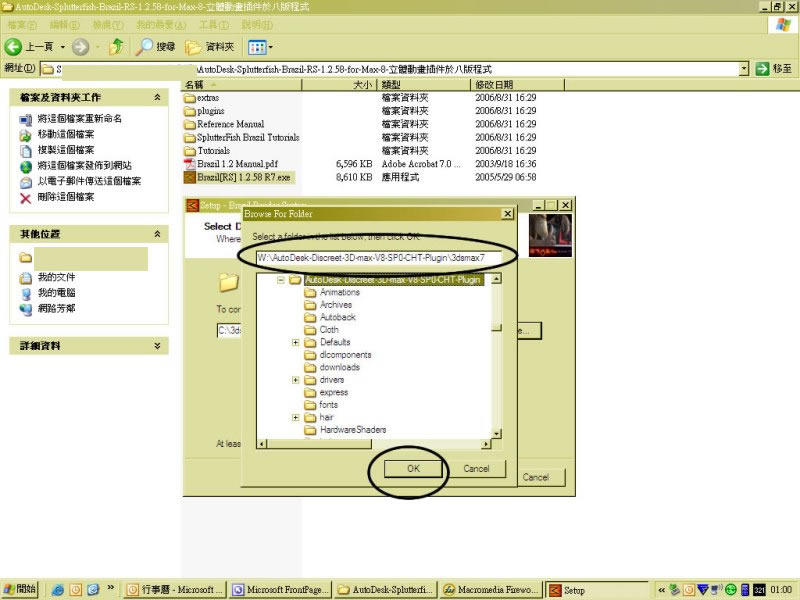800x600 pixels.
Task: Open the back button history dropdown arrow
Action: [x=63, y=47]
